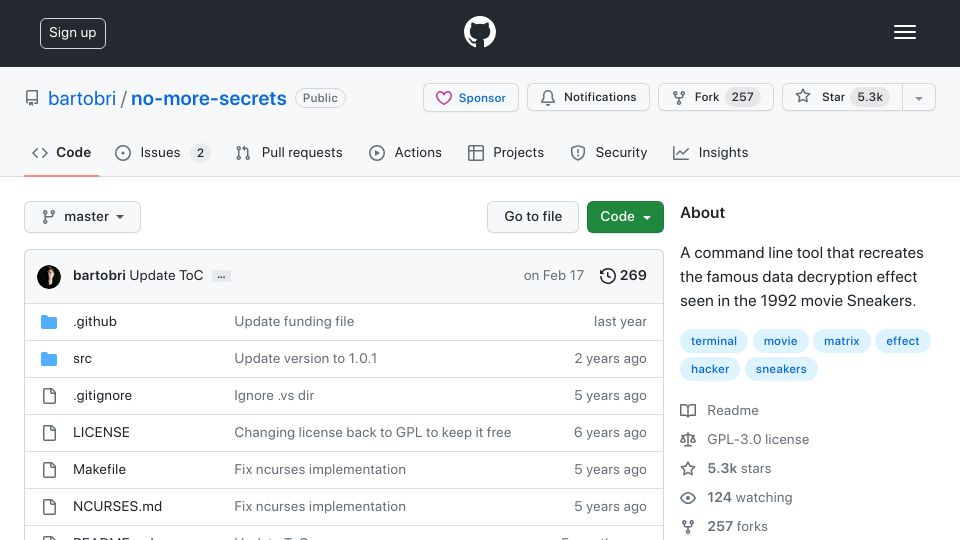Image resolution: width=960 pixels, height=540 pixels.
Task: Open the NCURSES.md file
Action: (118, 506)
